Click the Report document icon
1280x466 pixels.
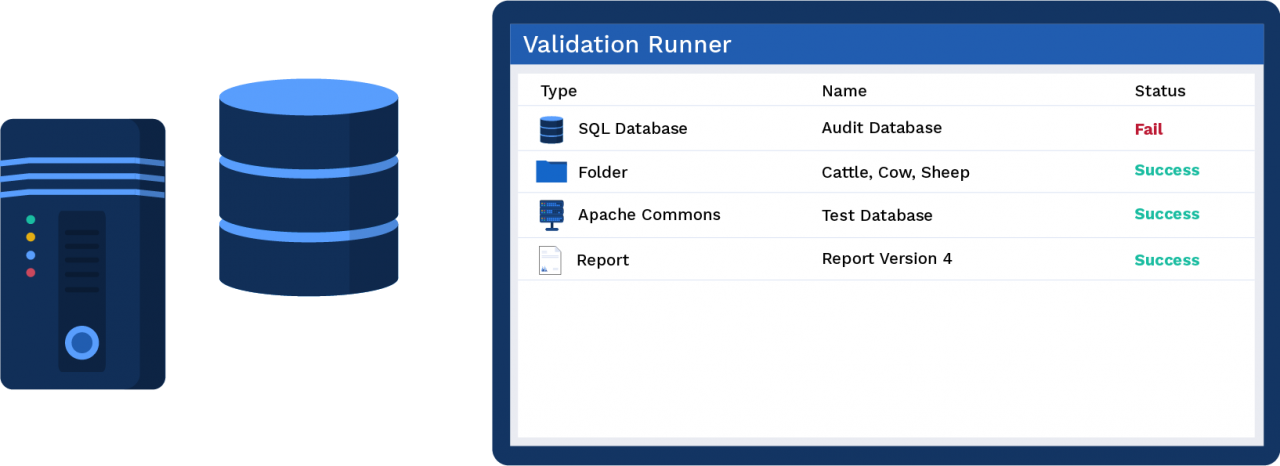(550, 260)
